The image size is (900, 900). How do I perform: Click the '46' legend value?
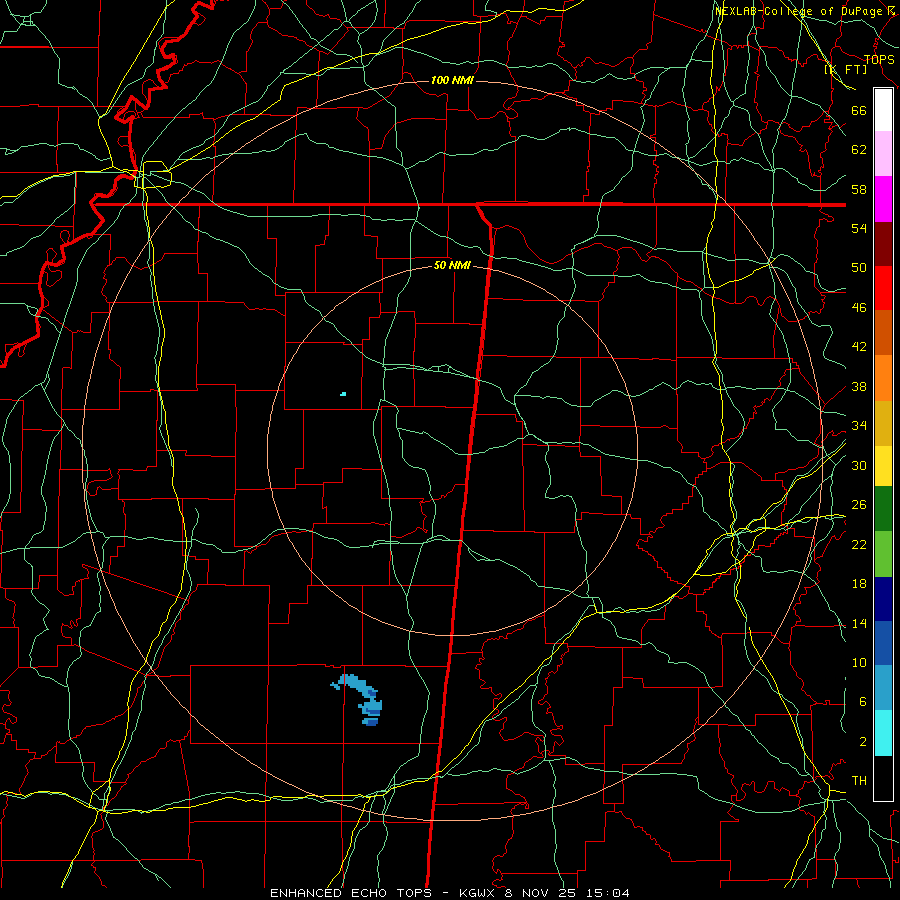pyautogui.click(x=859, y=308)
